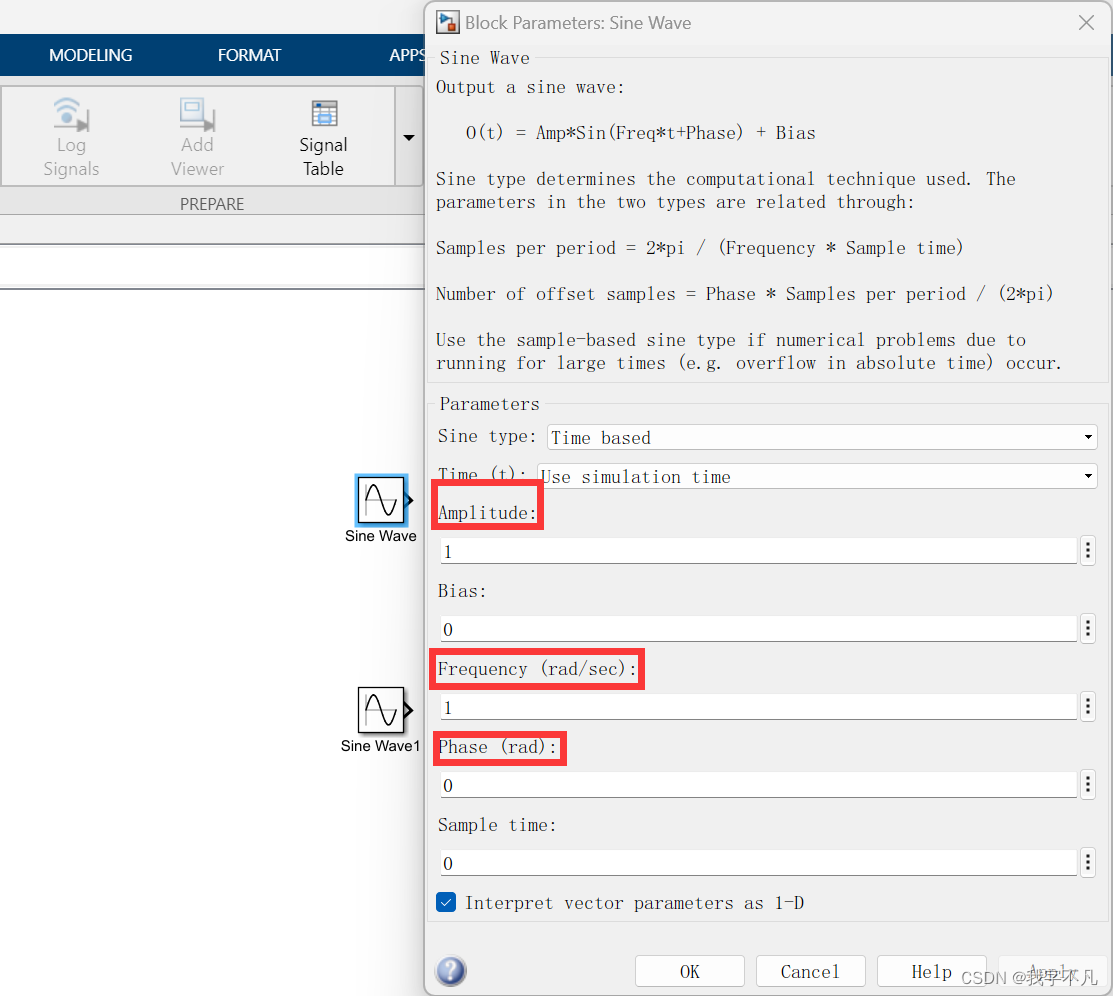
Task: Click the Frequency input field
Action: [x=759, y=707]
